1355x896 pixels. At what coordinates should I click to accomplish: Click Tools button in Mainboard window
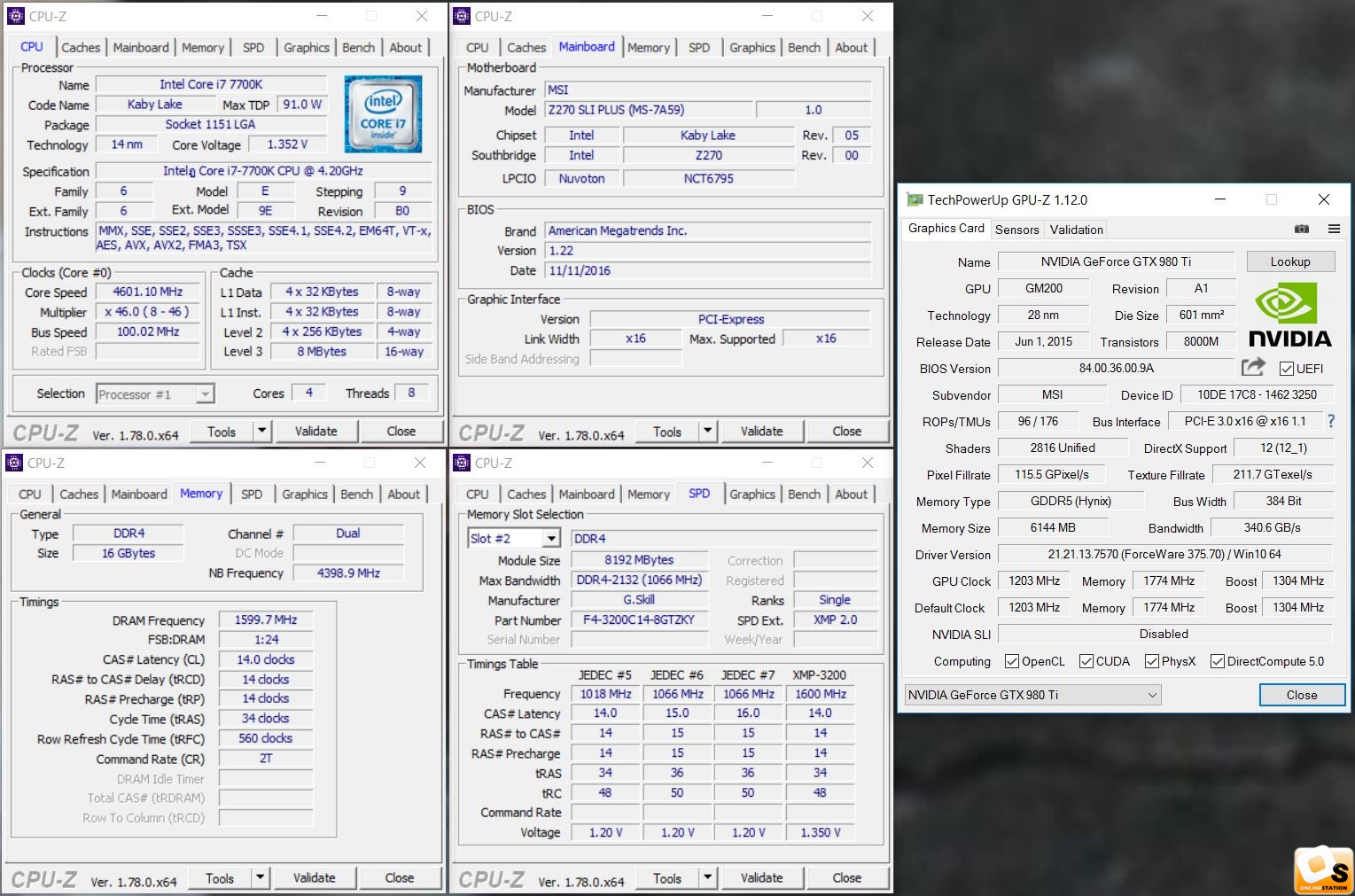[667, 432]
